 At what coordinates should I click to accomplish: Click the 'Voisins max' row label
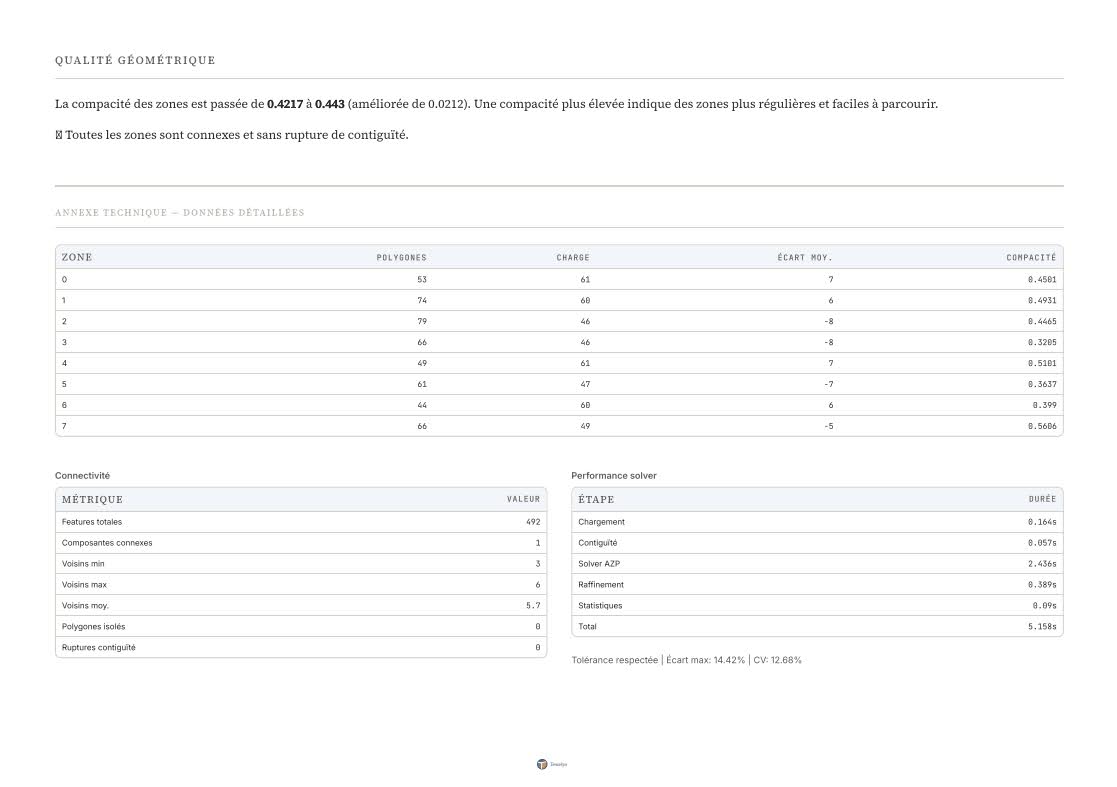[84, 585]
